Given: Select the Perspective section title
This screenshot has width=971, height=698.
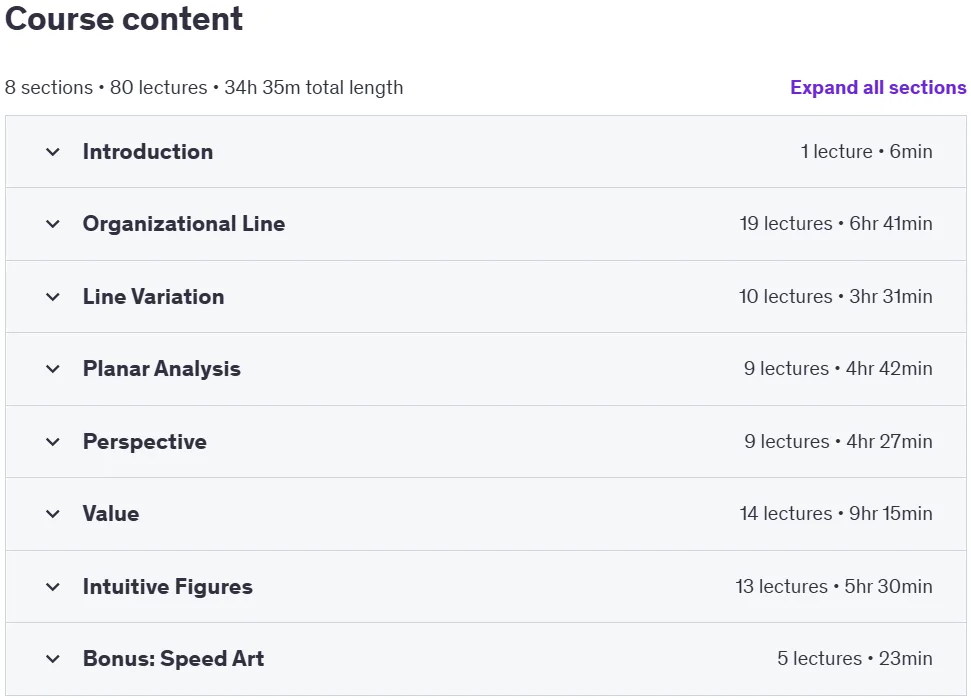Looking at the screenshot, I should pos(145,442).
